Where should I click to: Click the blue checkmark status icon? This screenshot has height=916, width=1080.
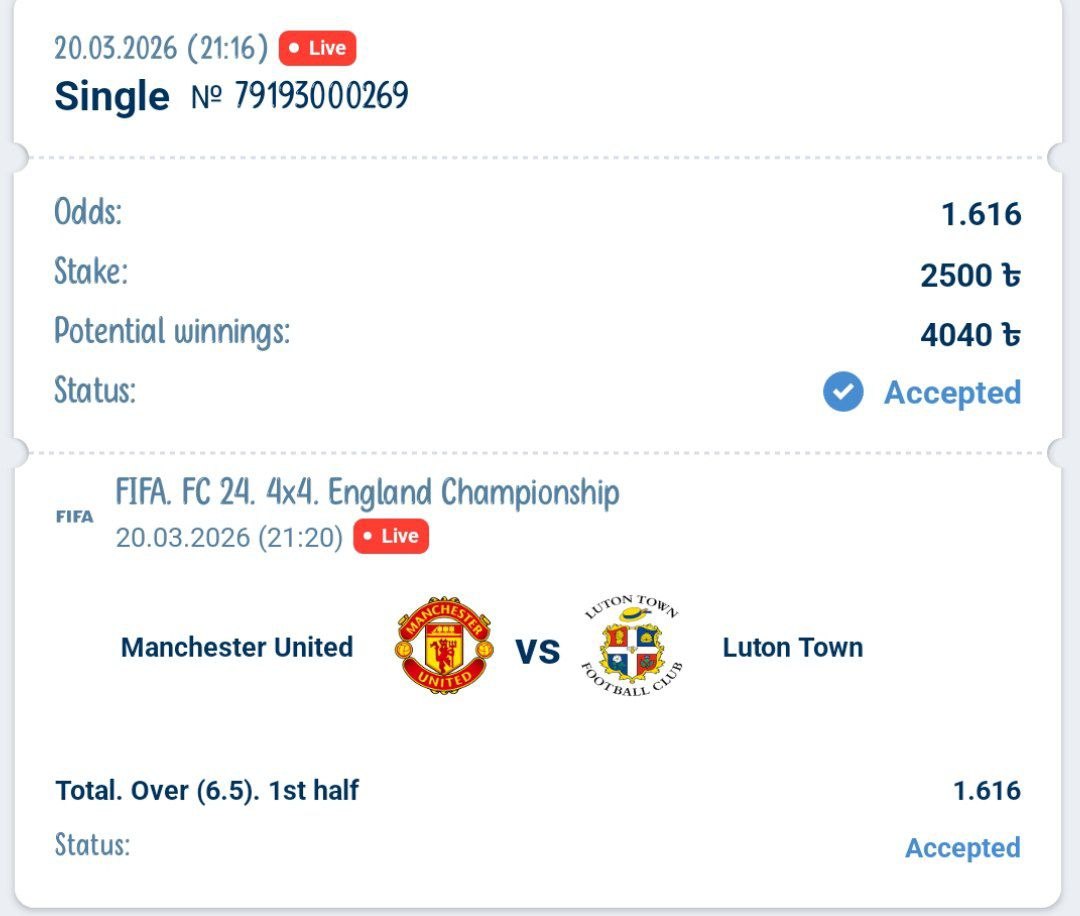[x=843, y=392]
